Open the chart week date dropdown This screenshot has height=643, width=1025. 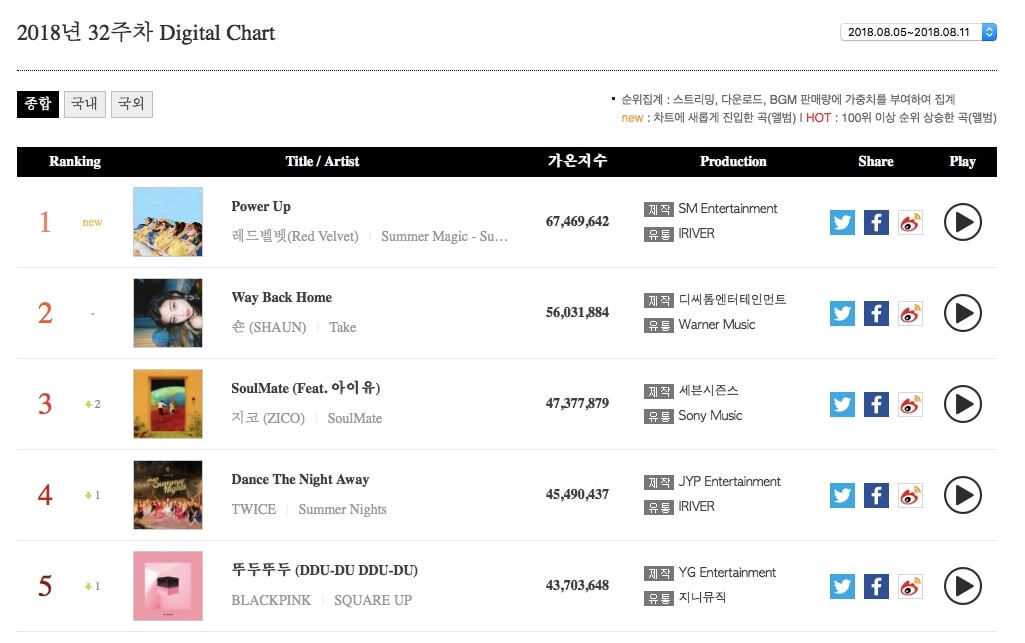pos(918,32)
